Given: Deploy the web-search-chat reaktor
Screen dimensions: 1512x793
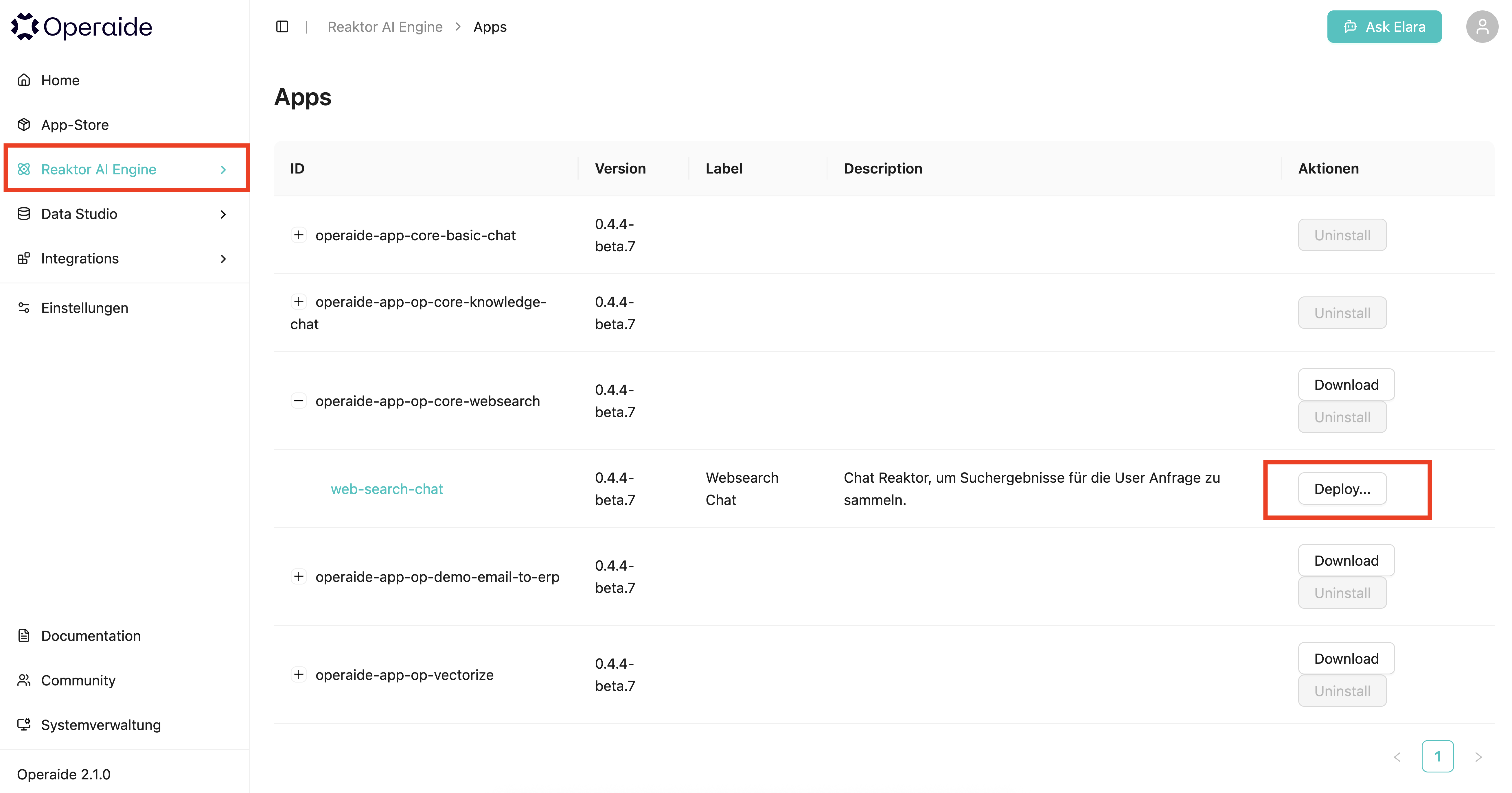Looking at the screenshot, I should pos(1342,488).
